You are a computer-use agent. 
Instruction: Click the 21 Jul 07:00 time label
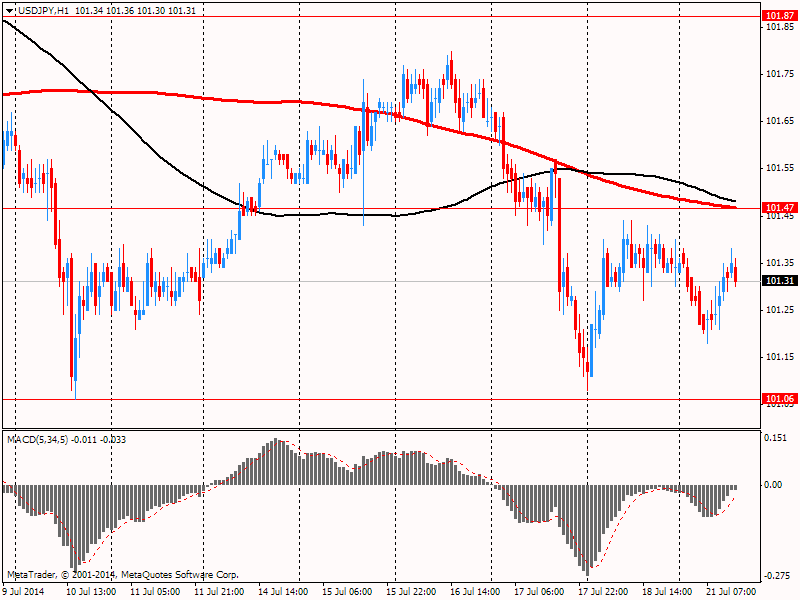click(732, 592)
